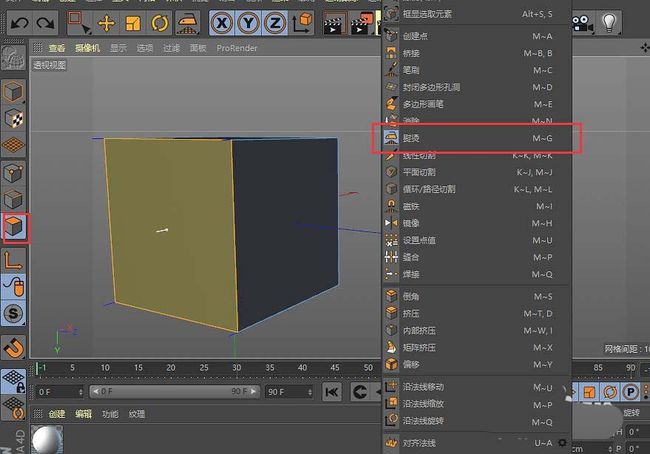Toggle the rotation keyframe recording button
The image size is (650, 454).
click(x=610, y=392)
